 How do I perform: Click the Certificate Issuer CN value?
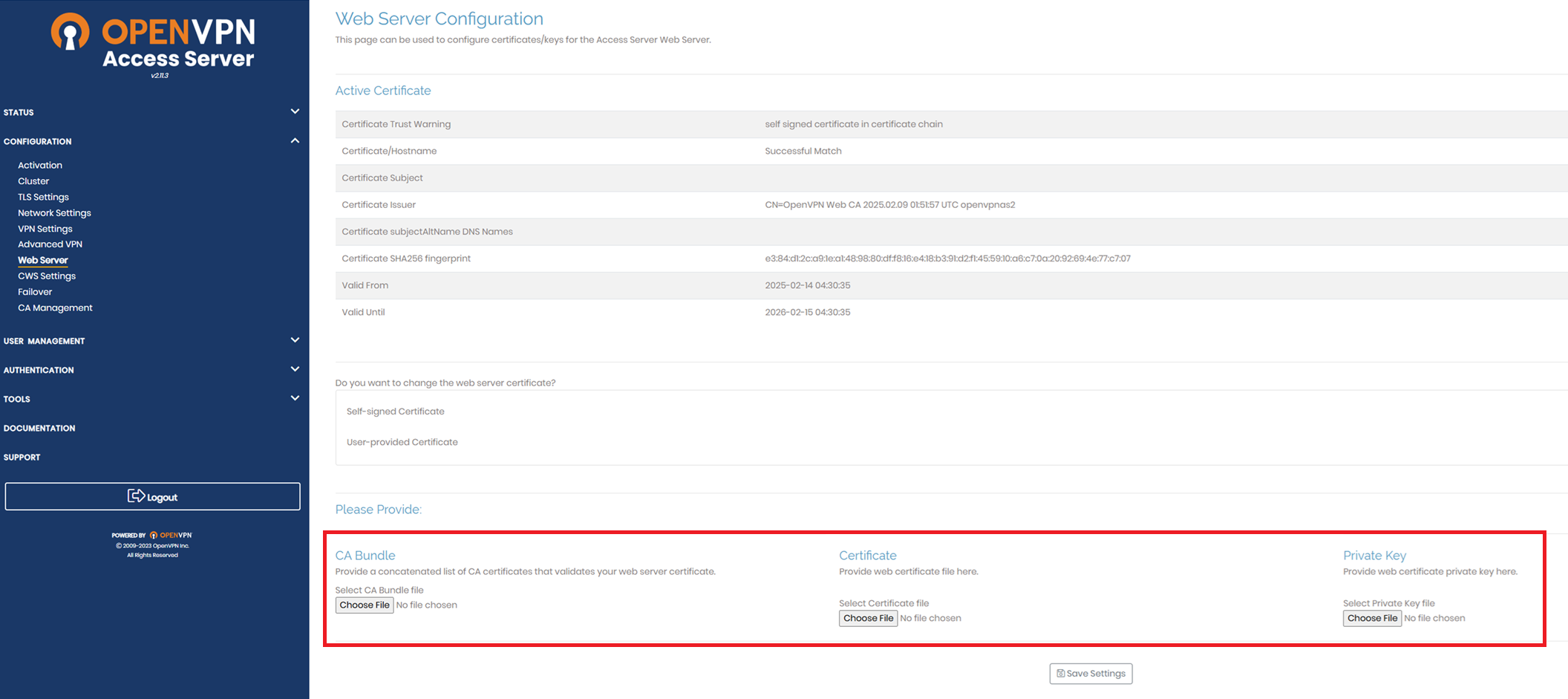click(x=889, y=205)
